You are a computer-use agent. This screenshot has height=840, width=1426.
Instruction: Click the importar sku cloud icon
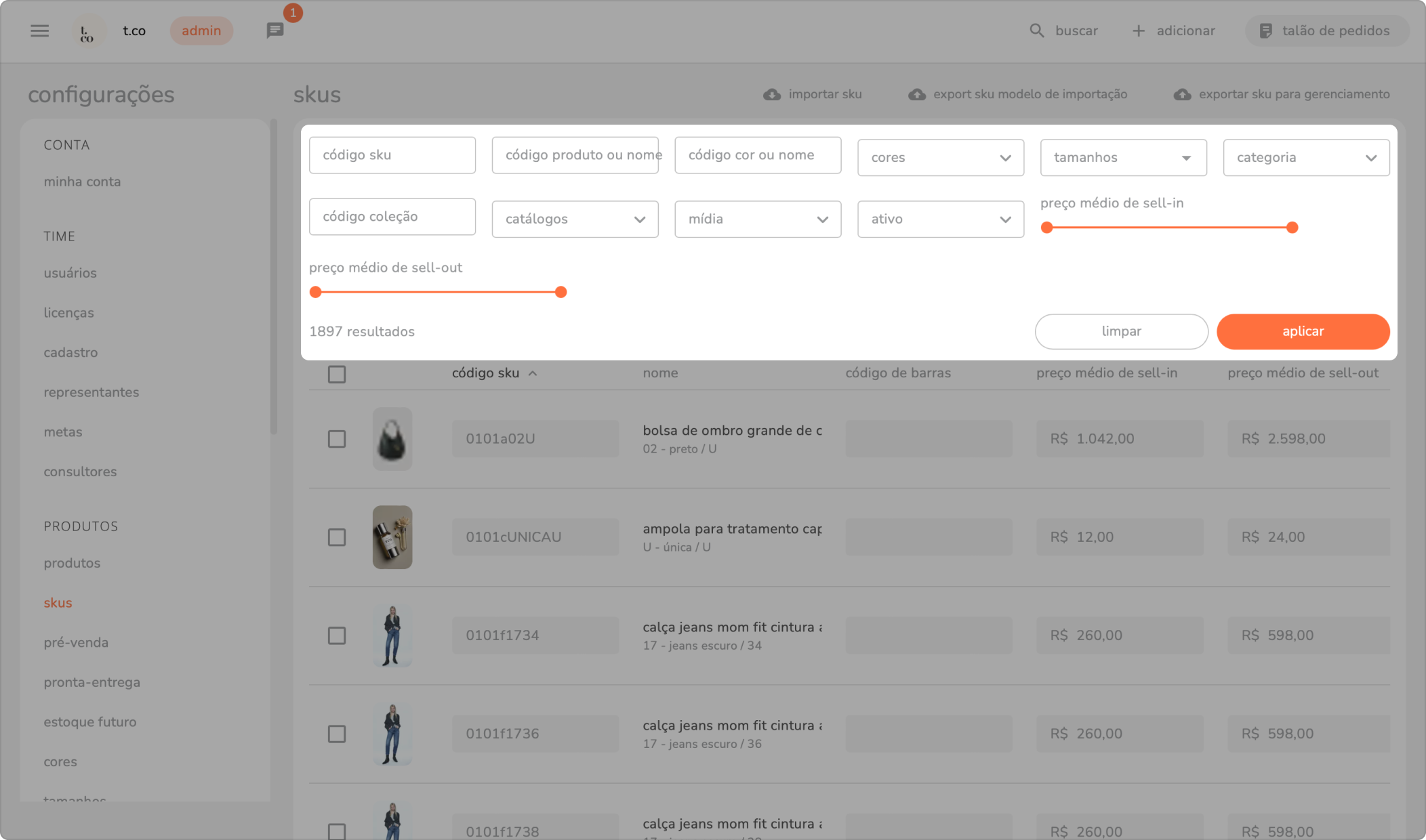pos(772,94)
